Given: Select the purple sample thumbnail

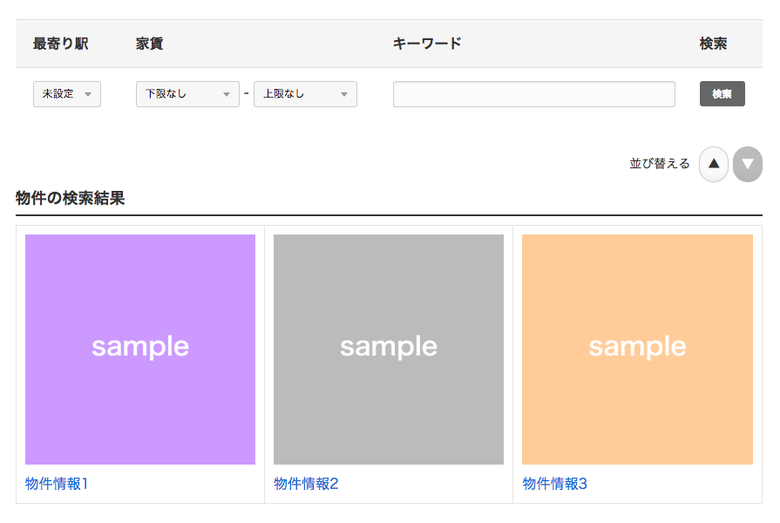Looking at the screenshot, I should pos(140,349).
